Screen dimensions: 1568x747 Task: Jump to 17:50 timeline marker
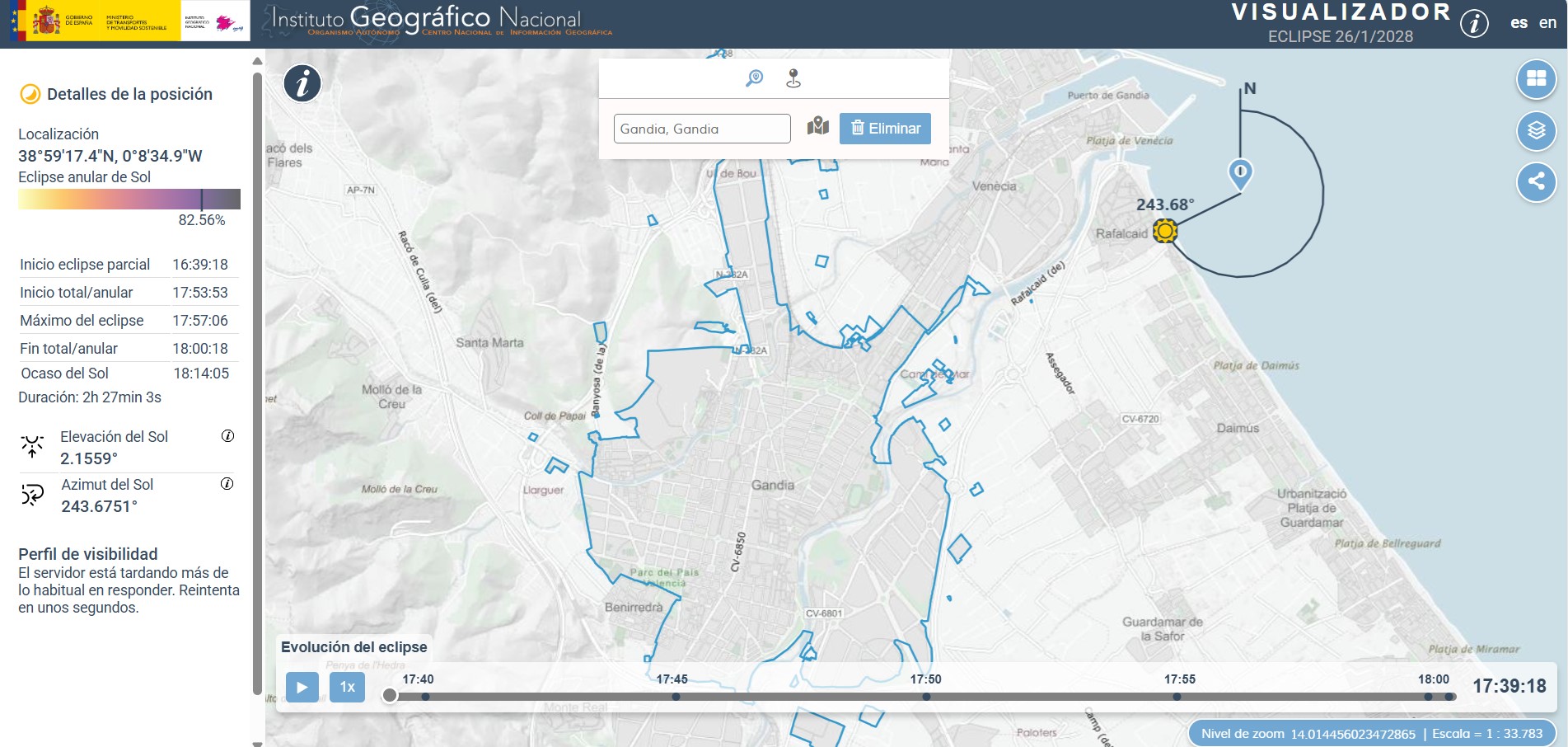(x=926, y=697)
